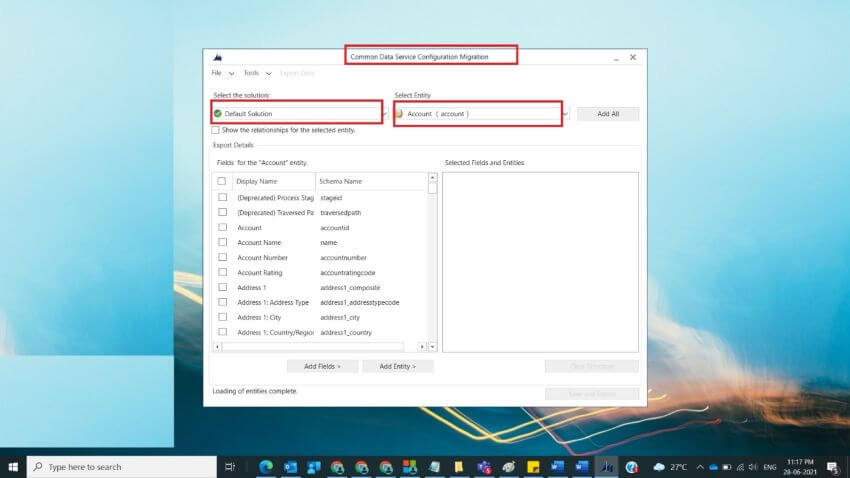Tick the Address 1: Address Type checkbox

point(223,302)
